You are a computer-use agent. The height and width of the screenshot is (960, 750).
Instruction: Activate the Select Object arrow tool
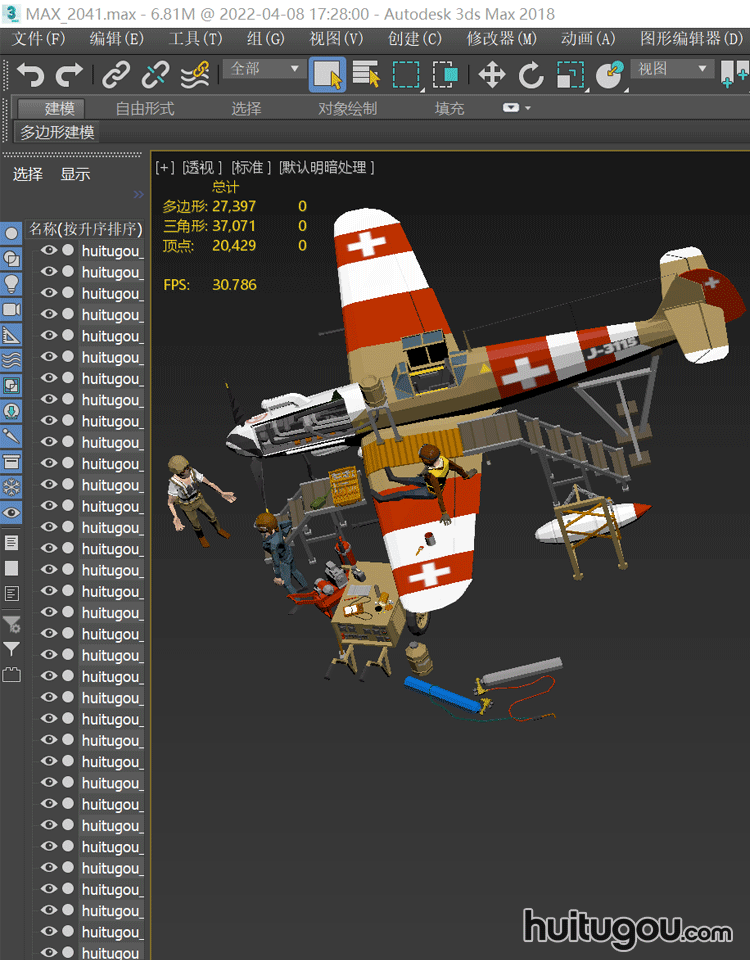click(x=327, y=75)
